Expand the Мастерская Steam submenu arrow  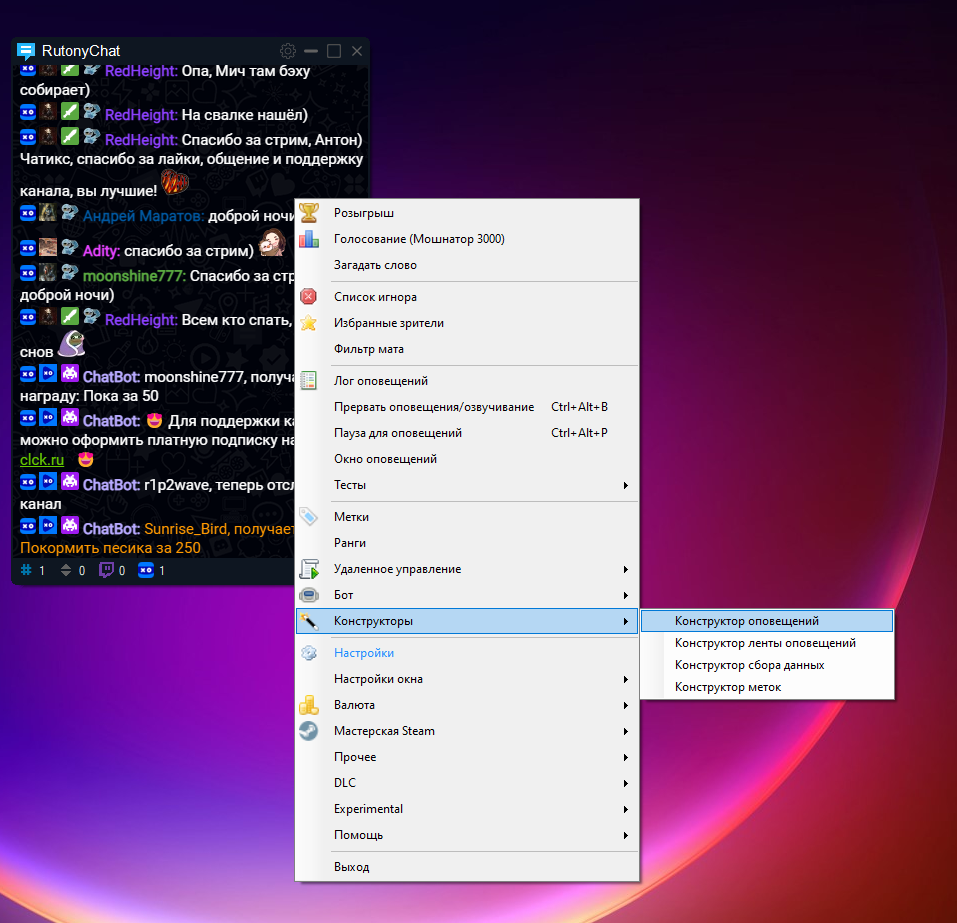[x=626, y=731]
